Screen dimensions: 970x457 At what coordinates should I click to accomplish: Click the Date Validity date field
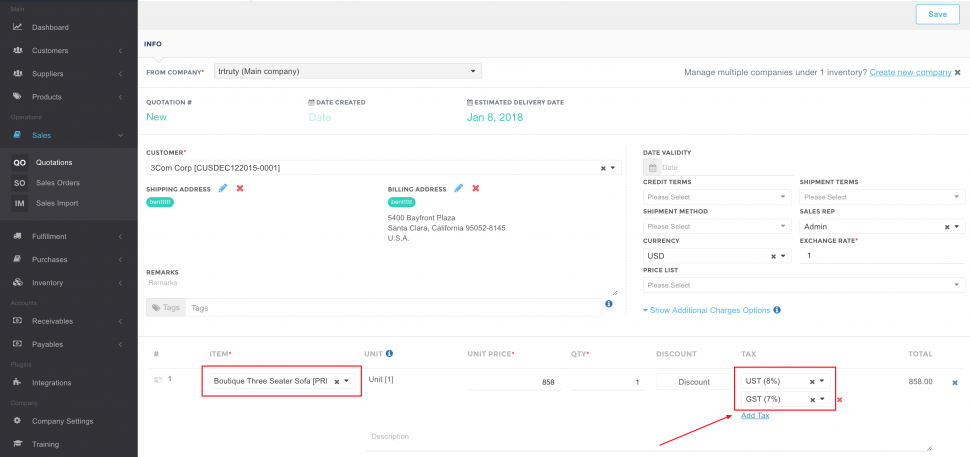point(727,168)
